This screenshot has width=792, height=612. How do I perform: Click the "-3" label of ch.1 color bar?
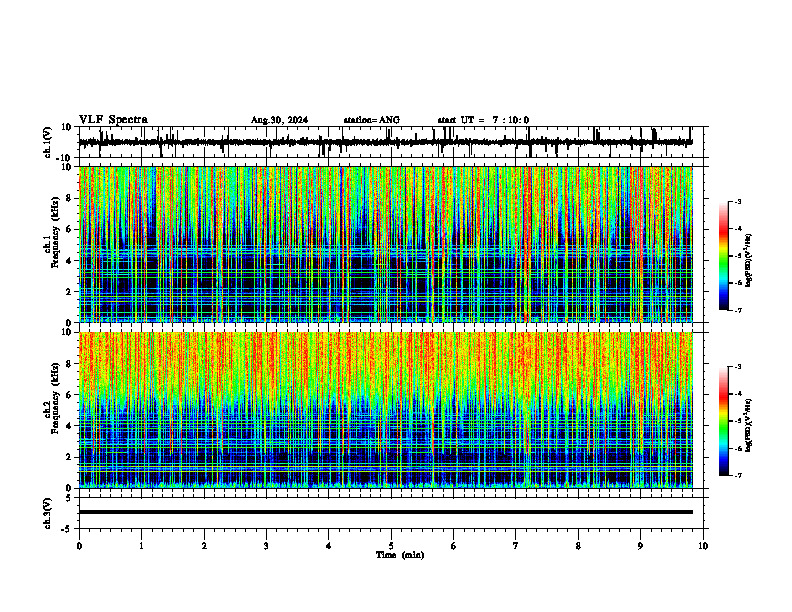[738, 201]
